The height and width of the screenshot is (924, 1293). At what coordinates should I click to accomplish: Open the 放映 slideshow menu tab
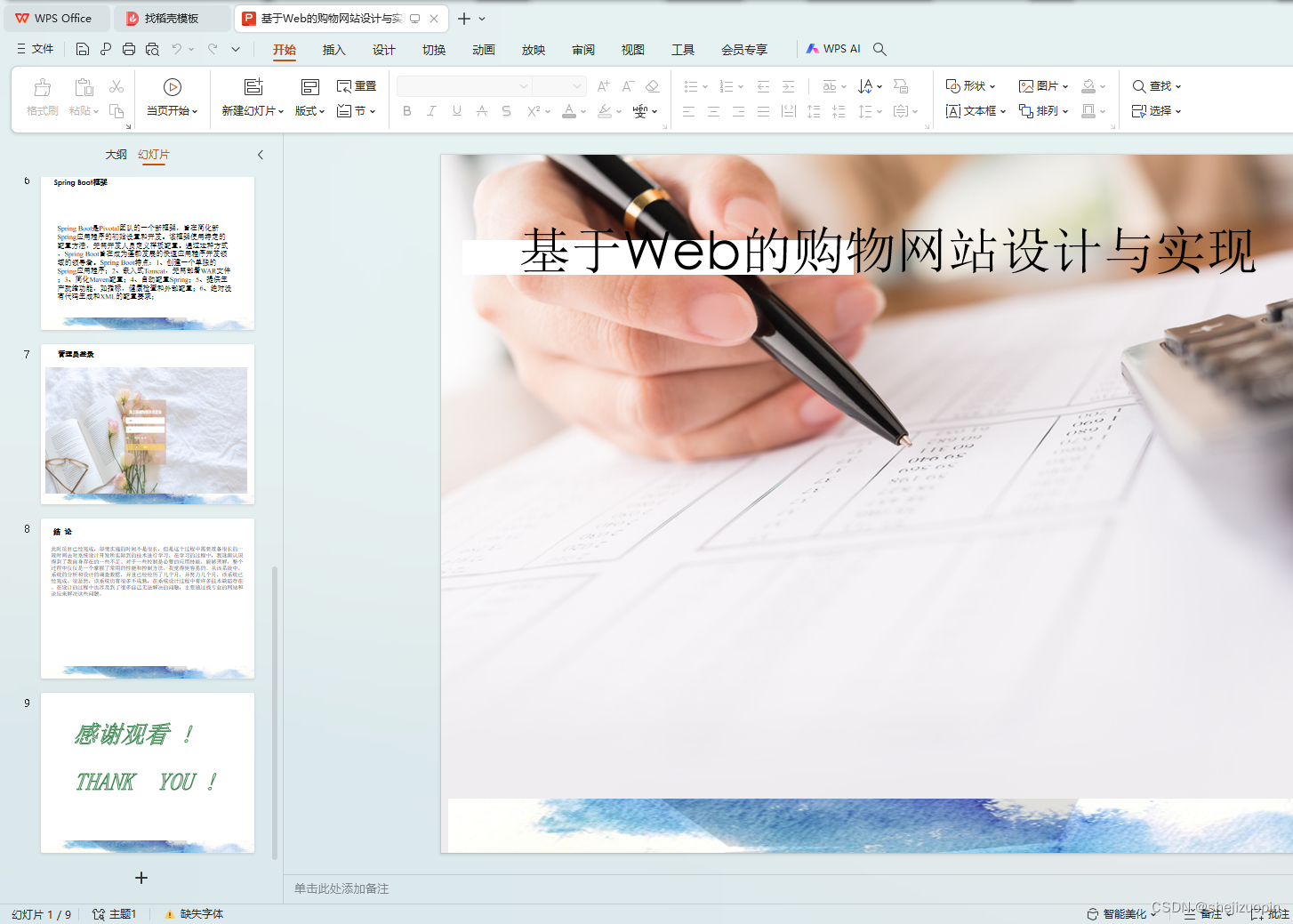click(533, 50)
